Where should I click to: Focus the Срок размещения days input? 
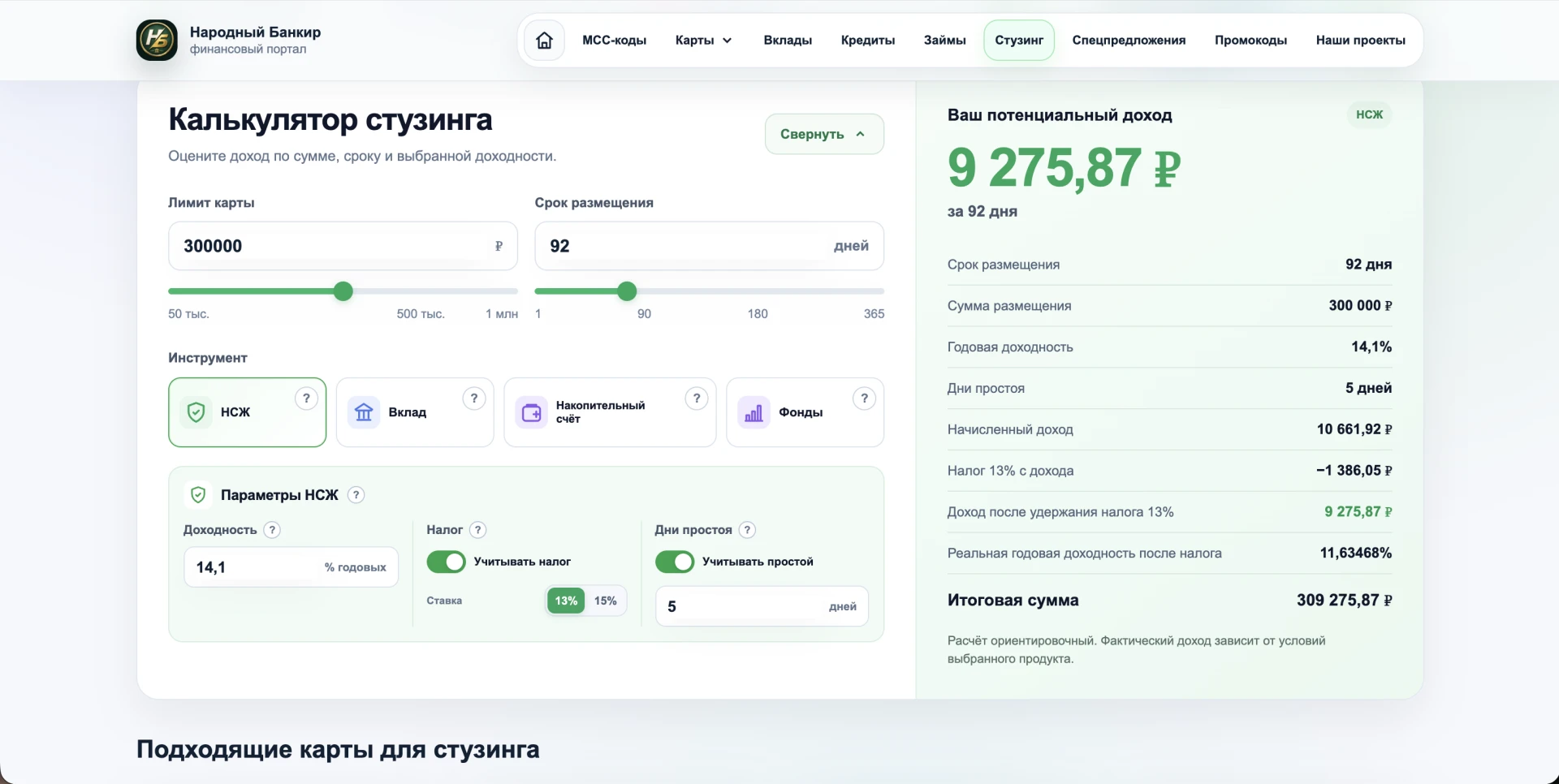(x=709, y=246)
